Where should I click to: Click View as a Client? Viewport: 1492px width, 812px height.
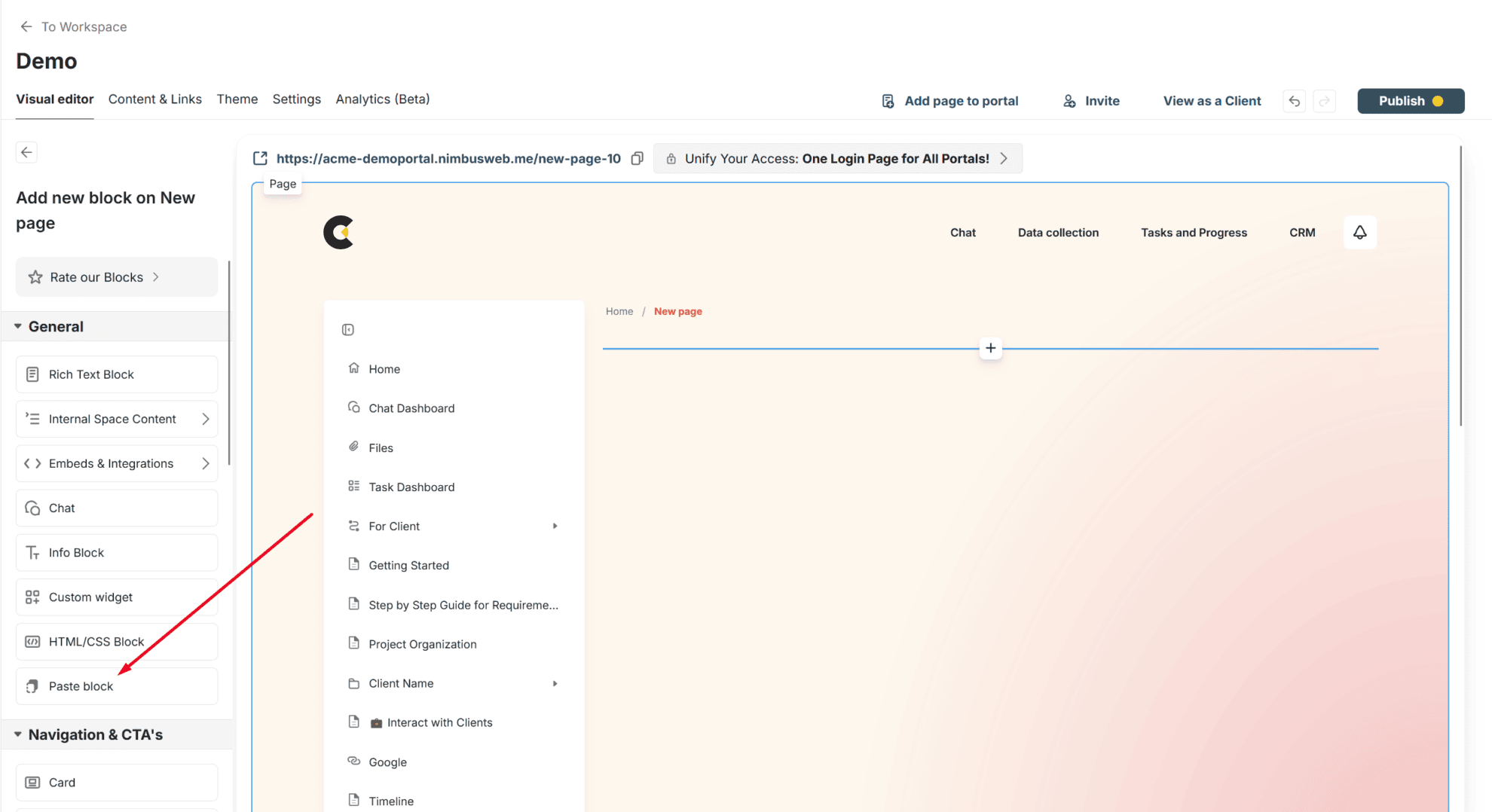click(1211, 101)
